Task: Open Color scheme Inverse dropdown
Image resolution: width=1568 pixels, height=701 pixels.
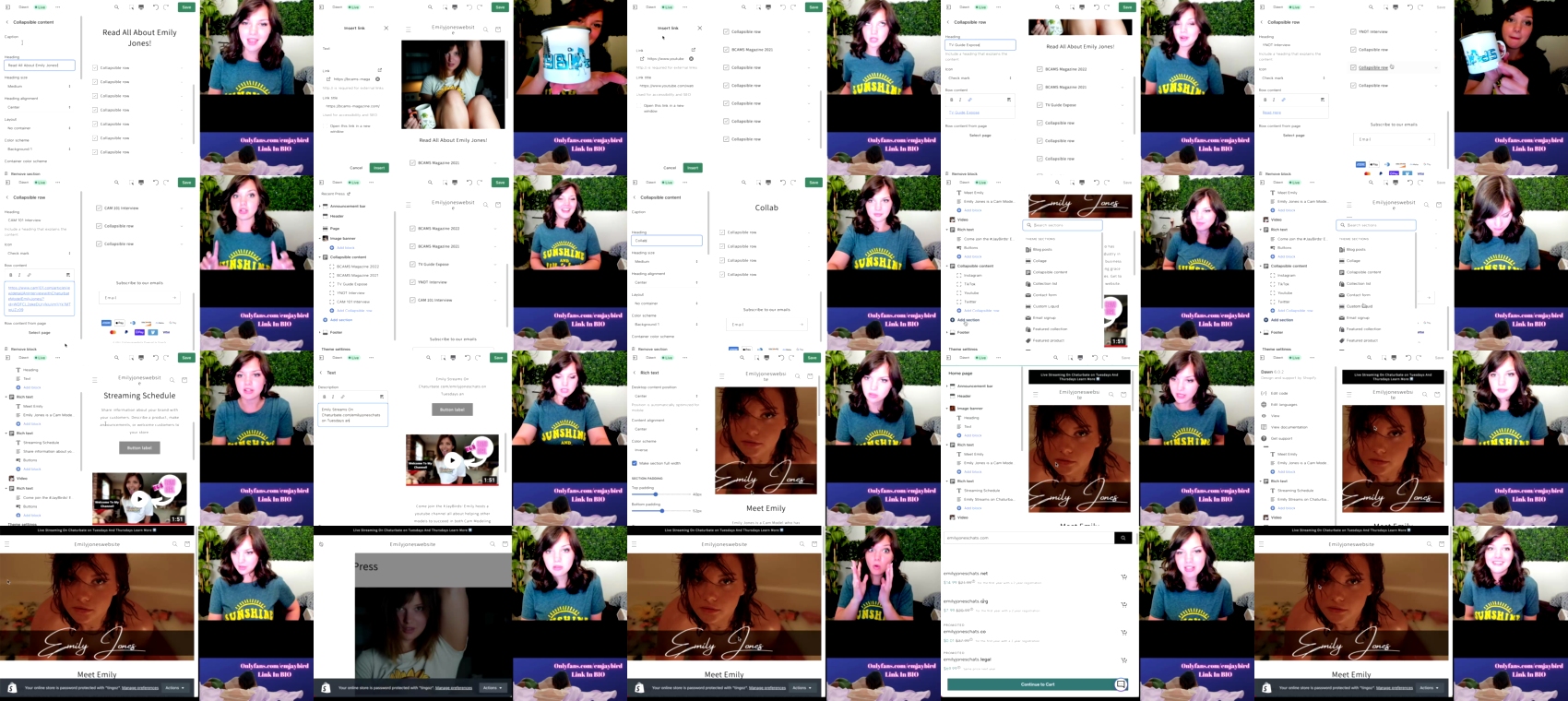Action: click(666, 450)
